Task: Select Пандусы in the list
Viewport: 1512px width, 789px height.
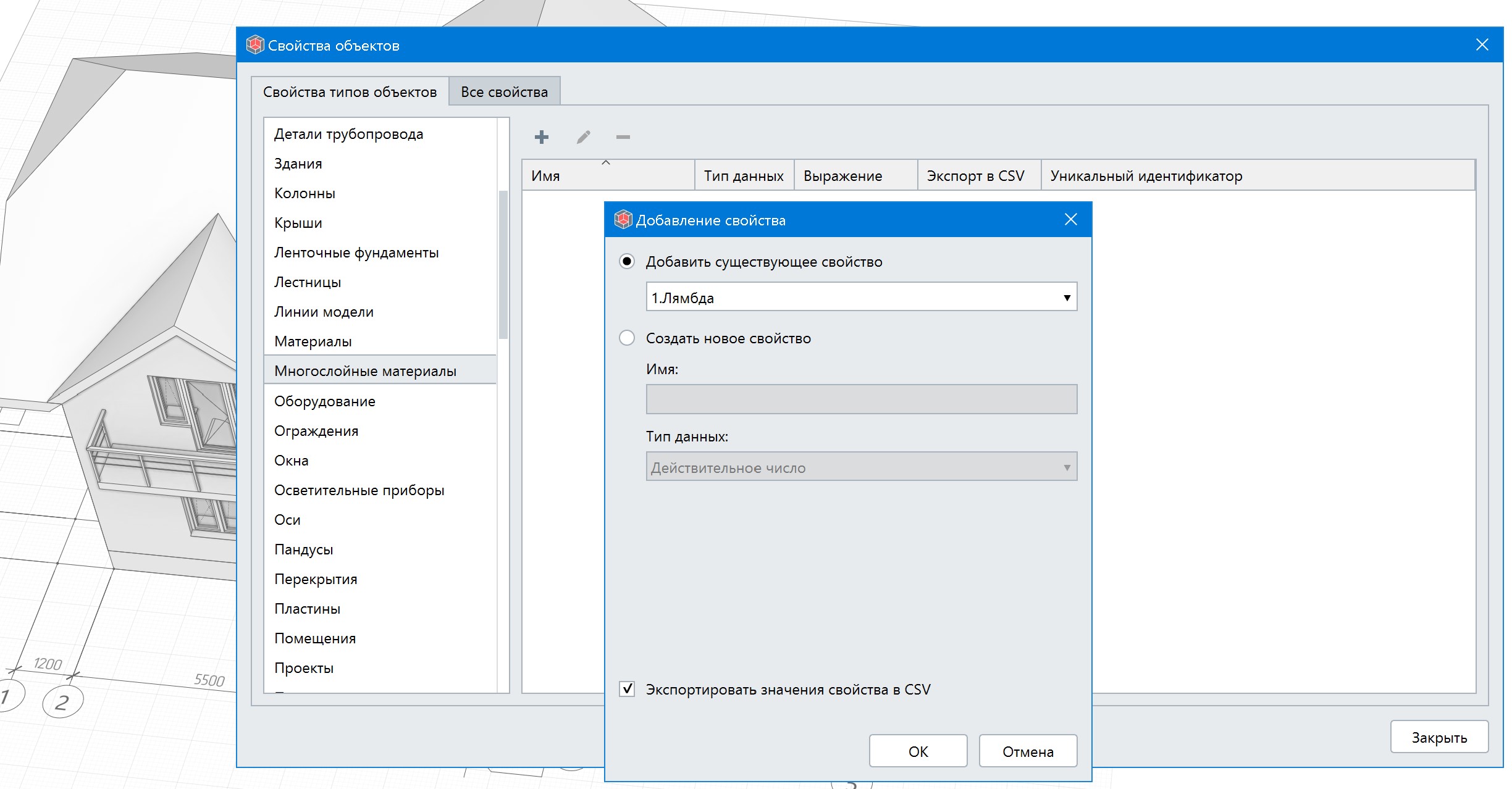Action: point(380,549)
